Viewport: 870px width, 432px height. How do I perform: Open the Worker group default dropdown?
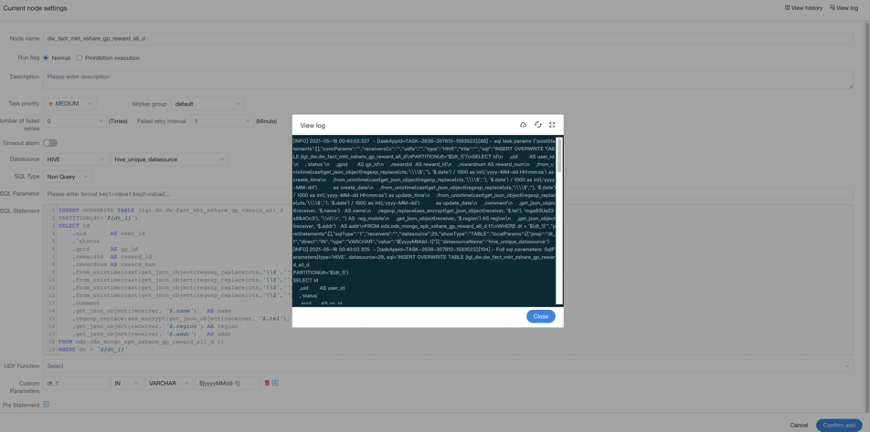click(208, 104)
